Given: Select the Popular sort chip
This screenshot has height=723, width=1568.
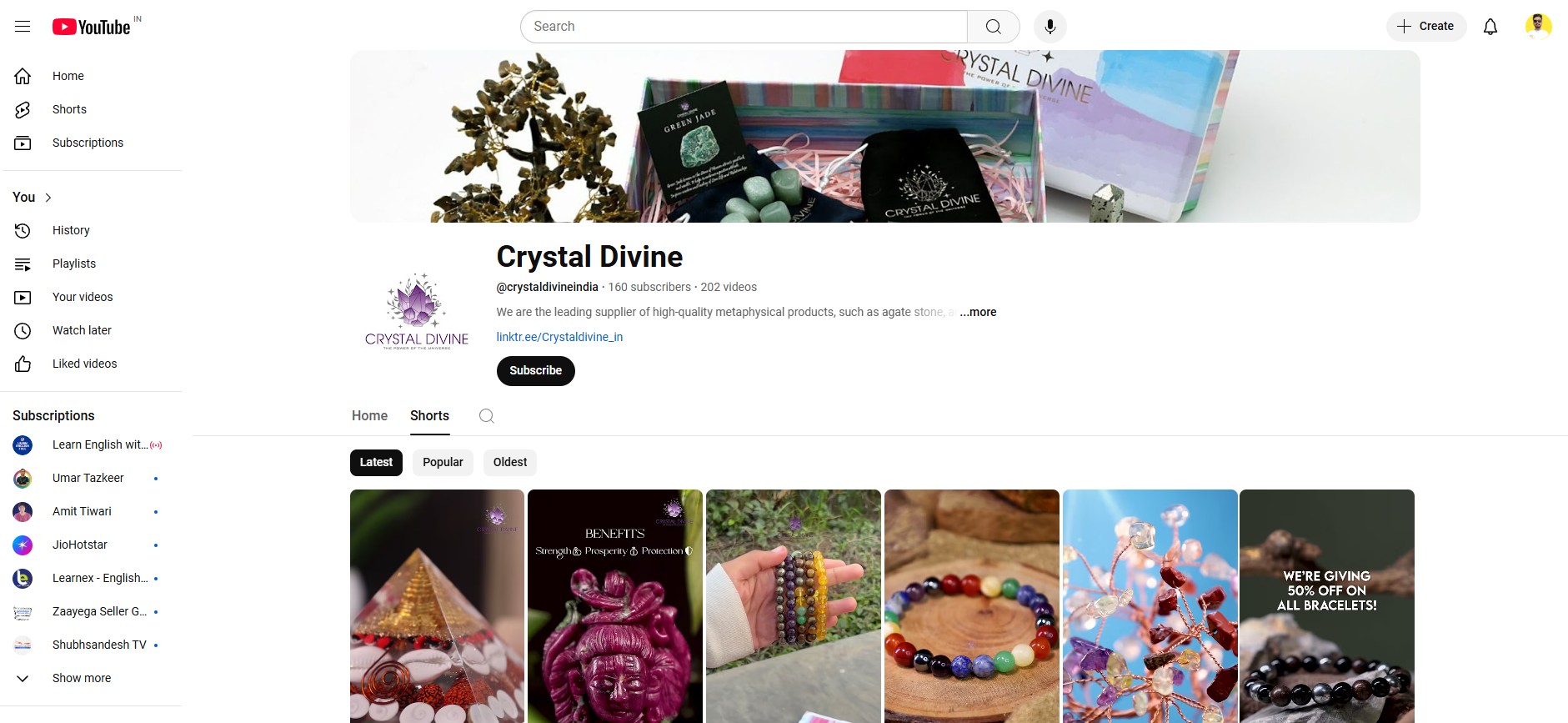Looking at the screenshot, I should point(443,463).
